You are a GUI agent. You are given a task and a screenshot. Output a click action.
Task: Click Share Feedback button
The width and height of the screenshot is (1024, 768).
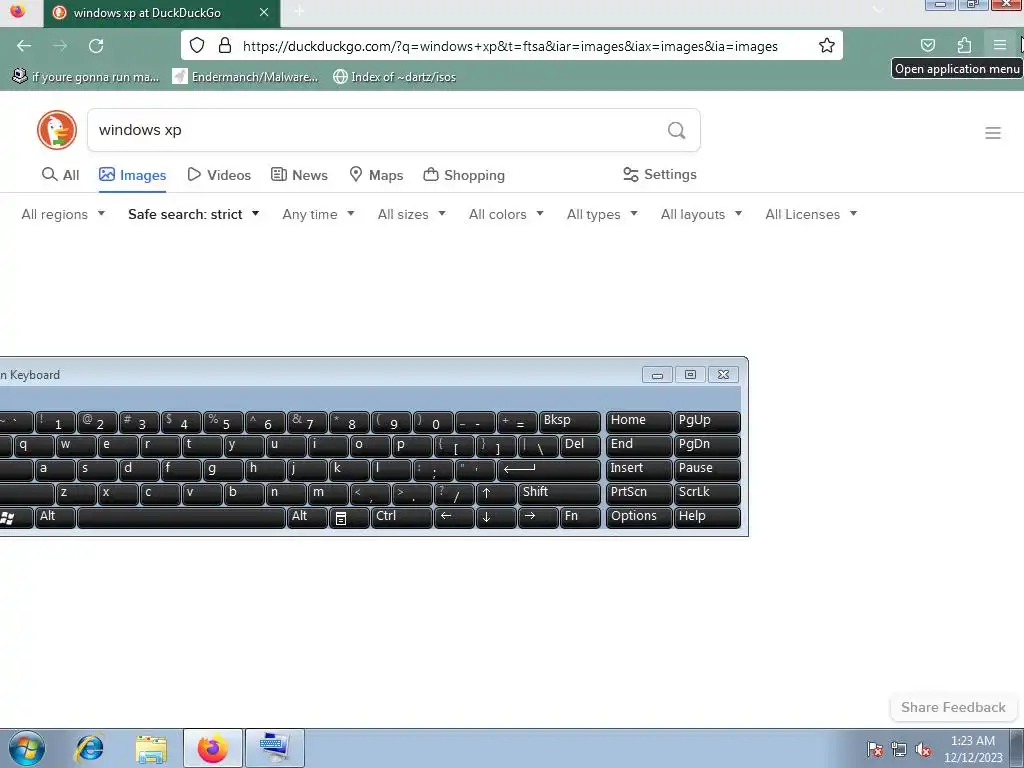tap(953, 707)
